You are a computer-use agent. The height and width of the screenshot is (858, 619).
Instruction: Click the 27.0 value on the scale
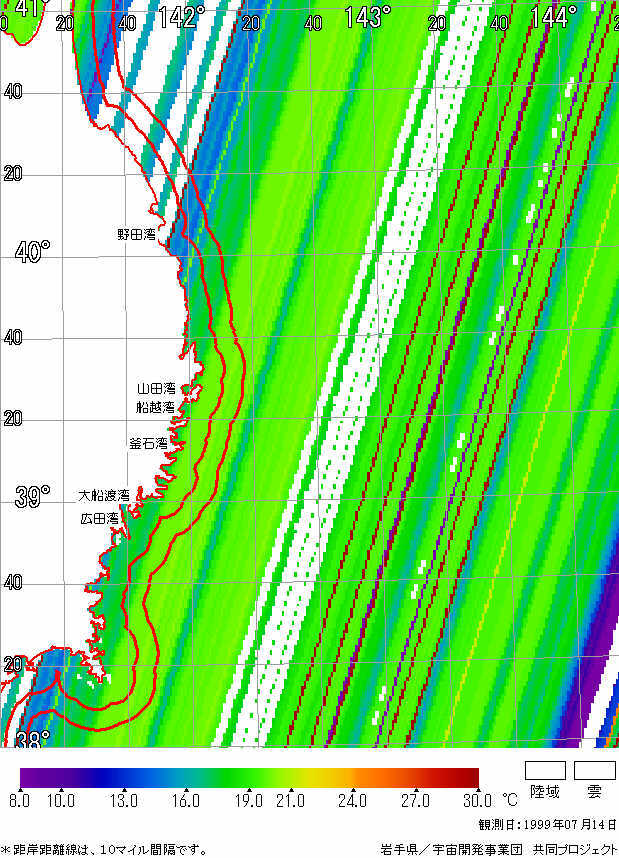click(415, 801)
